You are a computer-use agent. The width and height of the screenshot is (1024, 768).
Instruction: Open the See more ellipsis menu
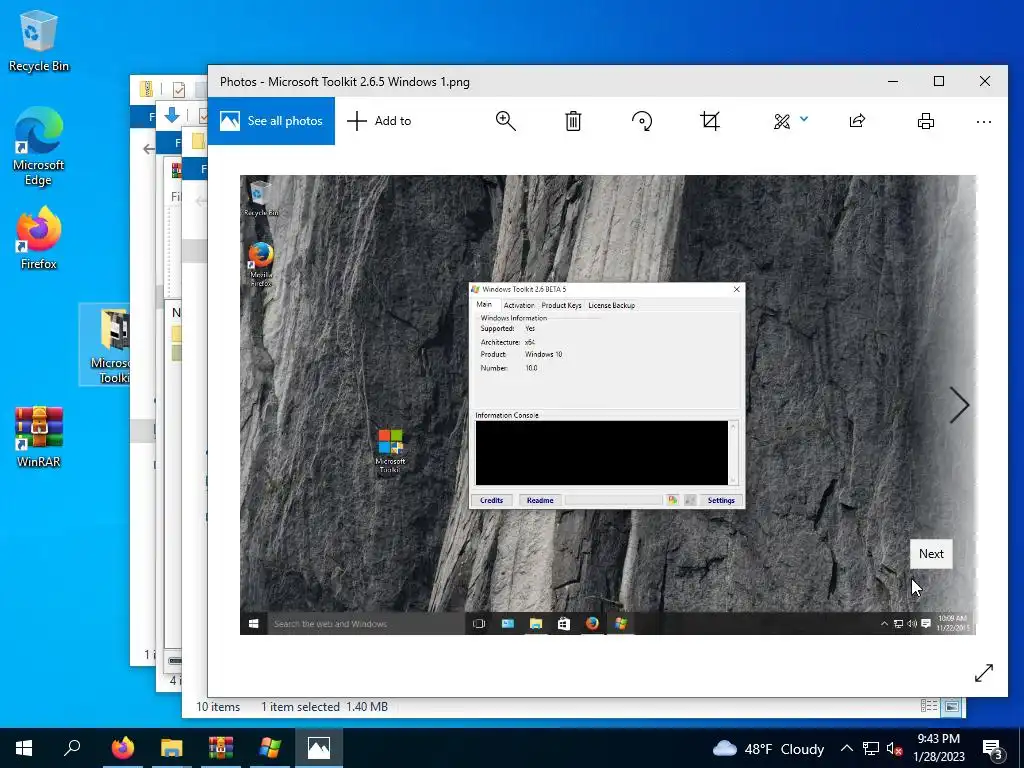tap(984, 121)
